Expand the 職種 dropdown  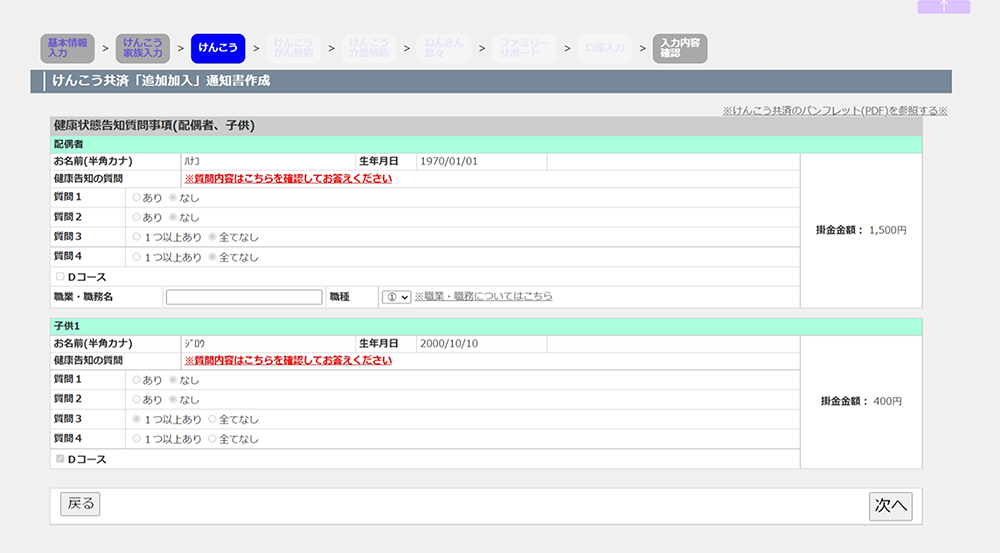click(x=396, y=297)
